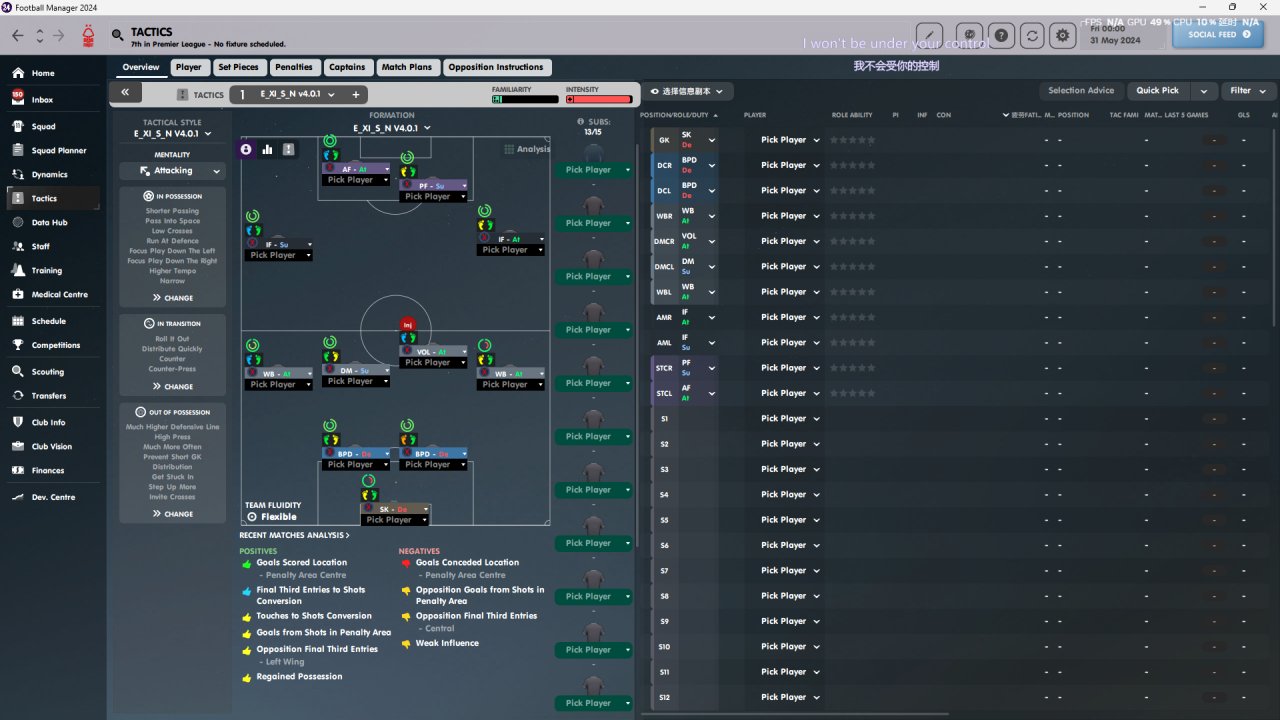This screenshot has height=720, width=1280.
Task: Click the Inj marker in the centre circle
Action: coord(407,325)
